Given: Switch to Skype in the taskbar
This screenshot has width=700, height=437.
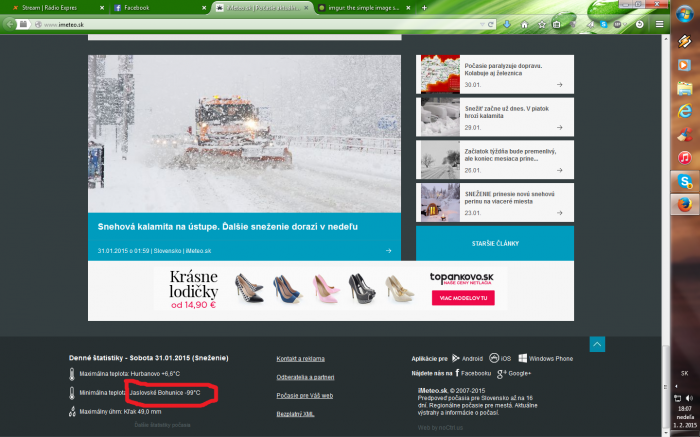Looking at the screenshot, I should coord(684,181).
